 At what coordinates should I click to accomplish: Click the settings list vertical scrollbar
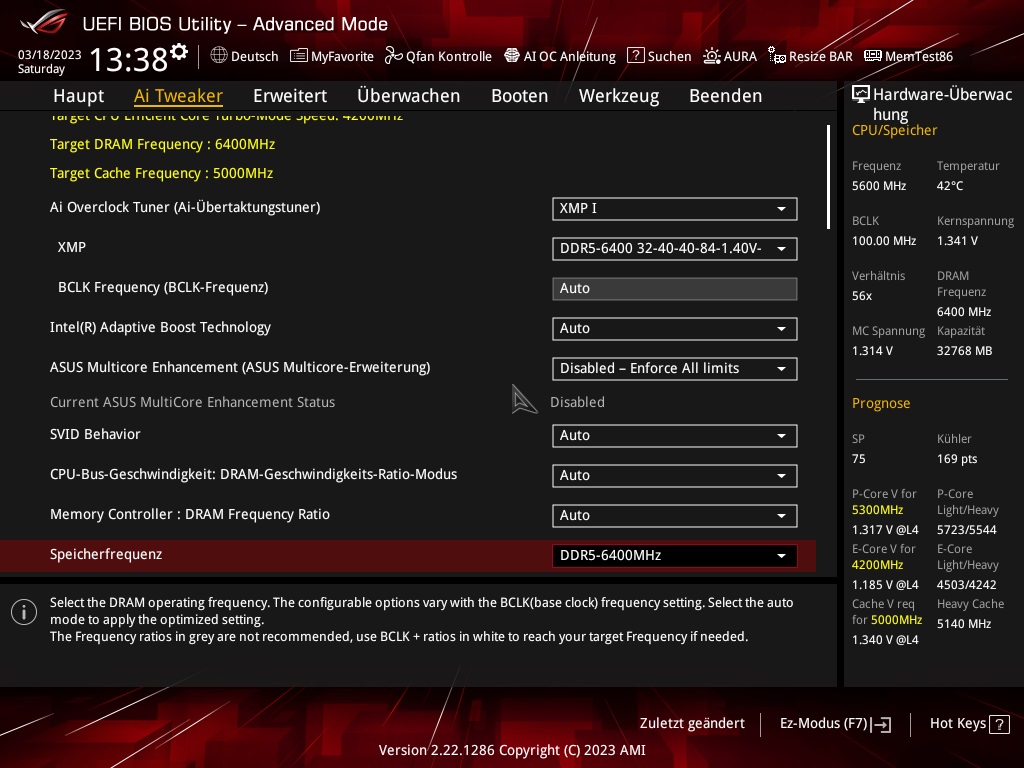coord(828,176)
